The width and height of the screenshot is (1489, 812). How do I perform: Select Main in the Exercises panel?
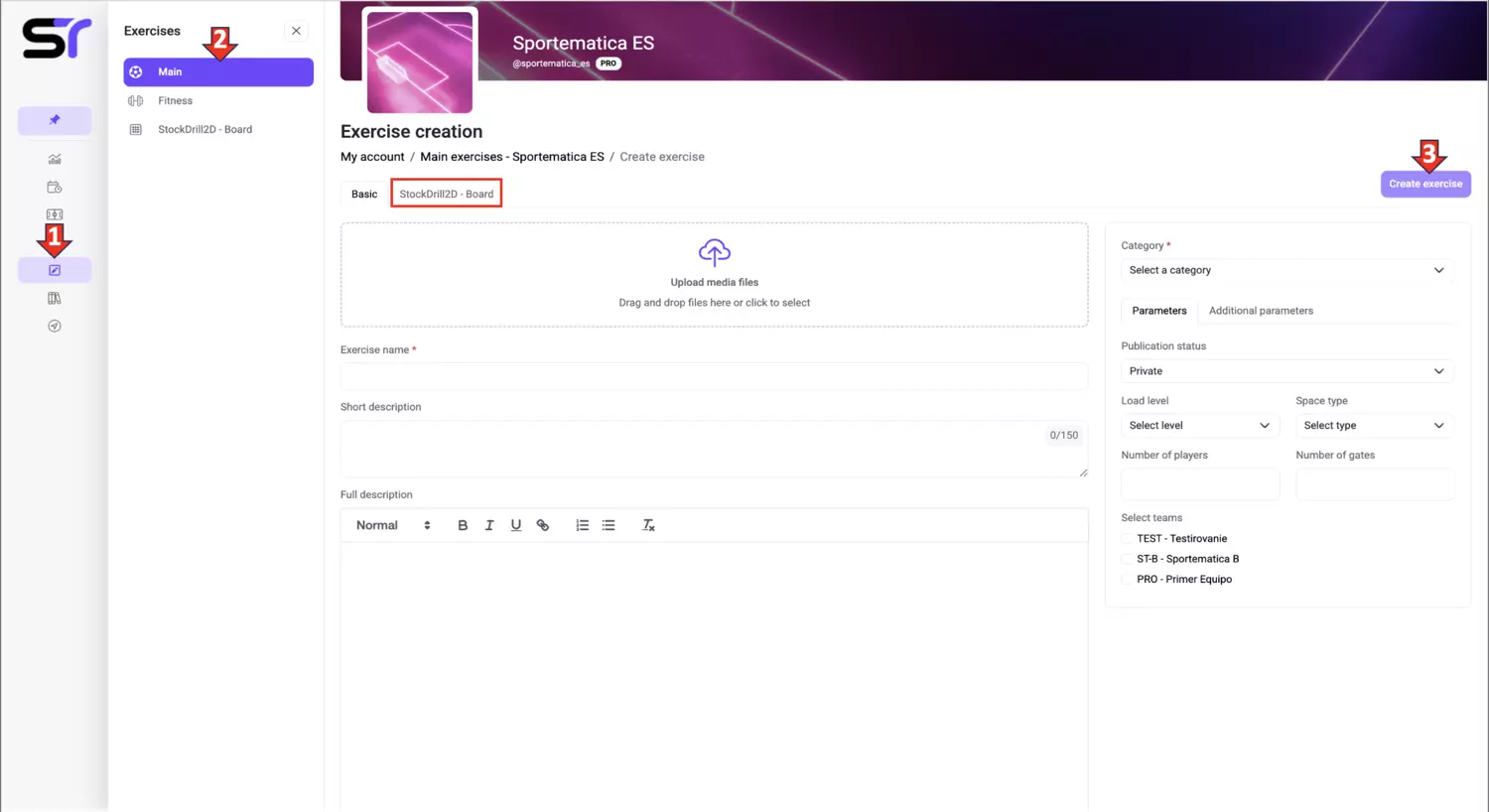pos(218,71)
